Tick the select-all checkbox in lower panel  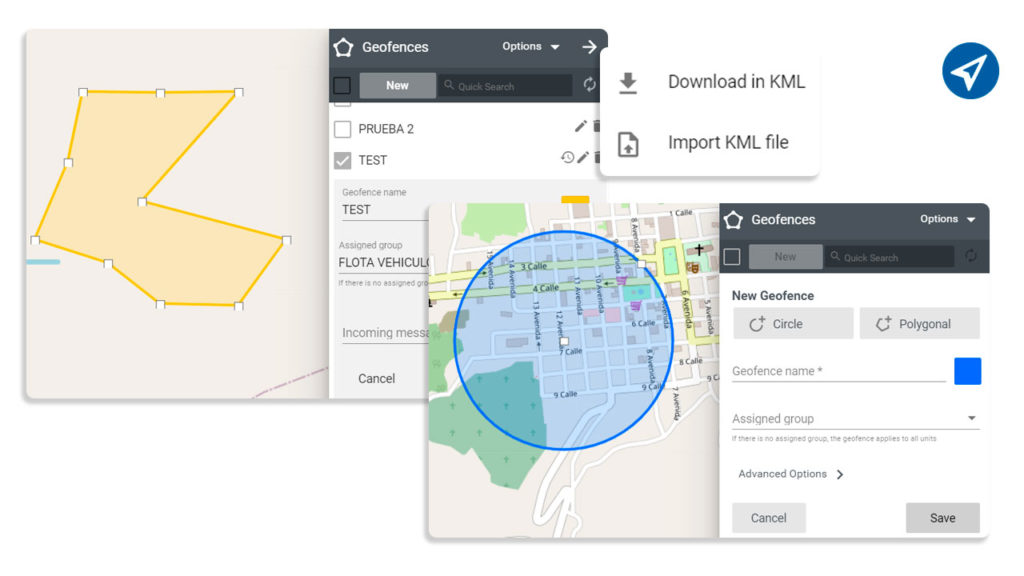[731, 257]
